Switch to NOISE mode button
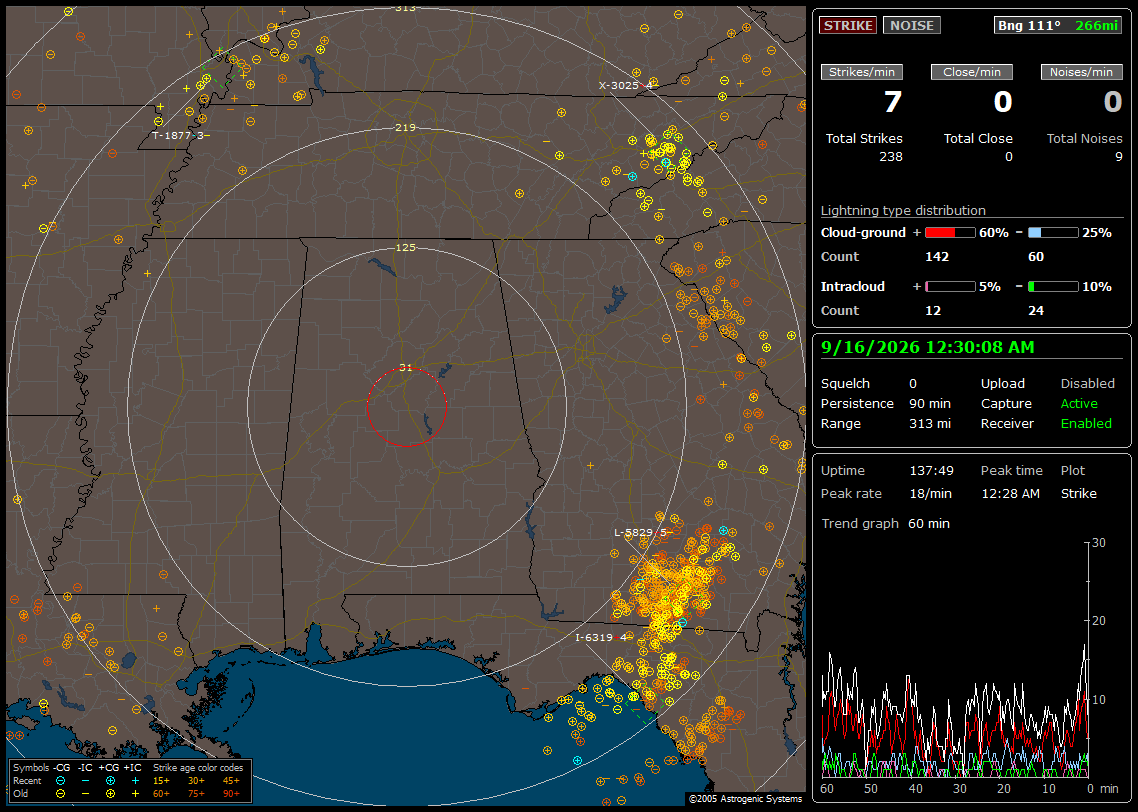The width and height of the screenshot is (1138, 812). 912,25
